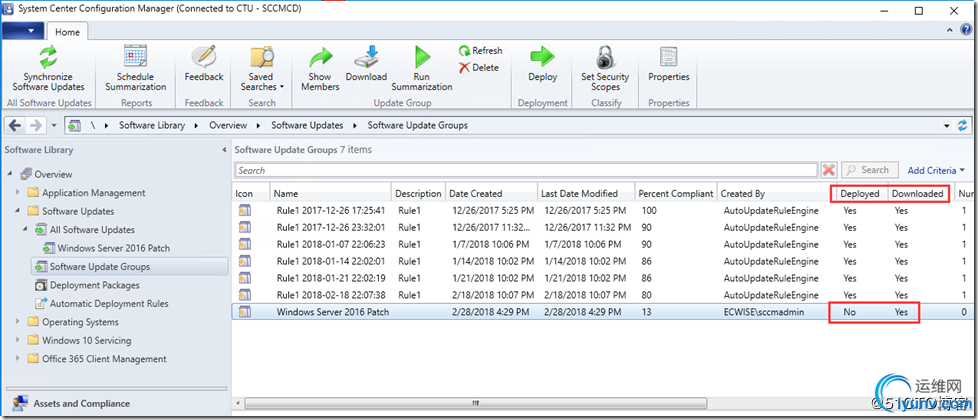Open Add Criteria dropdown

click(x=936, y=170)
